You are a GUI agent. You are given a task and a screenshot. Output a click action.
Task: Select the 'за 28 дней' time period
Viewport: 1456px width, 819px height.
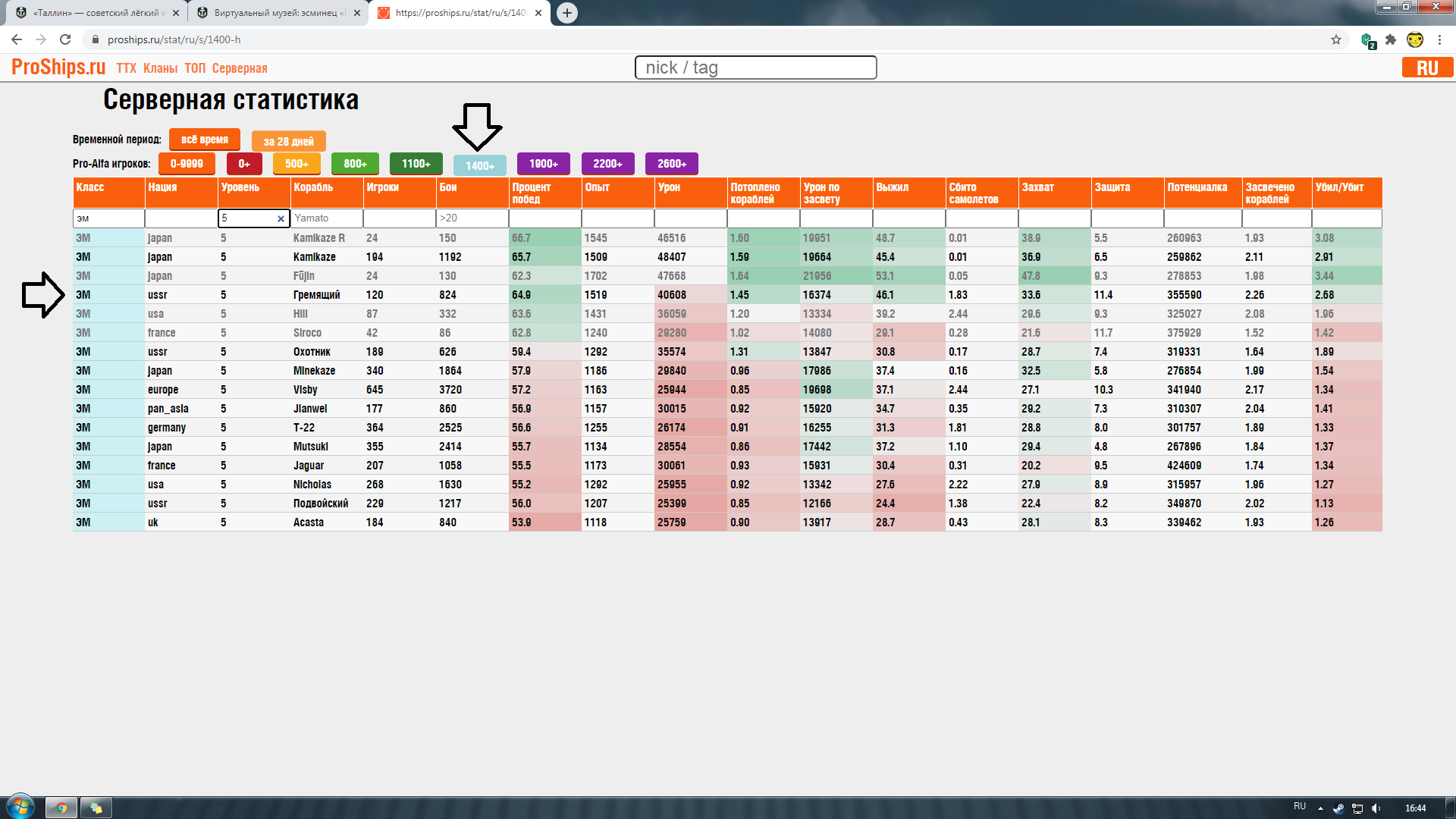(288, 141)
